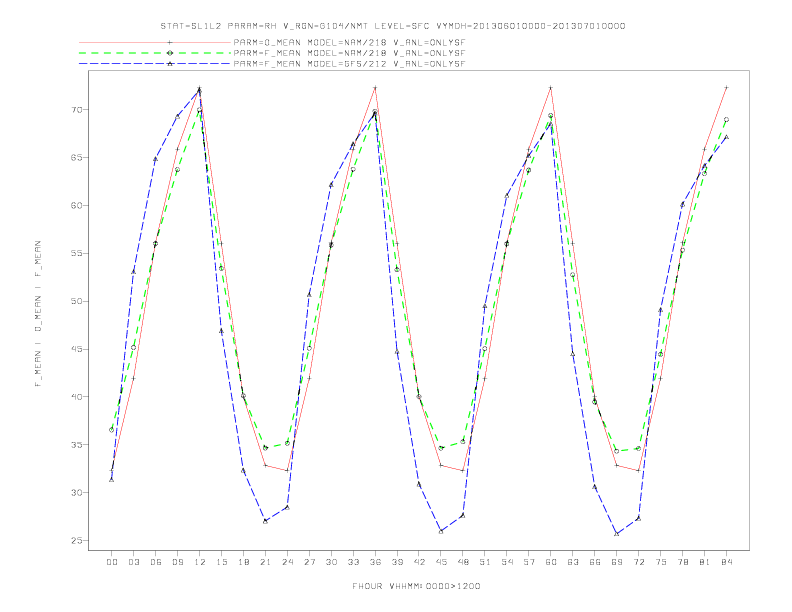
Task: Click forecast hour tick 42
Action: 419,562
